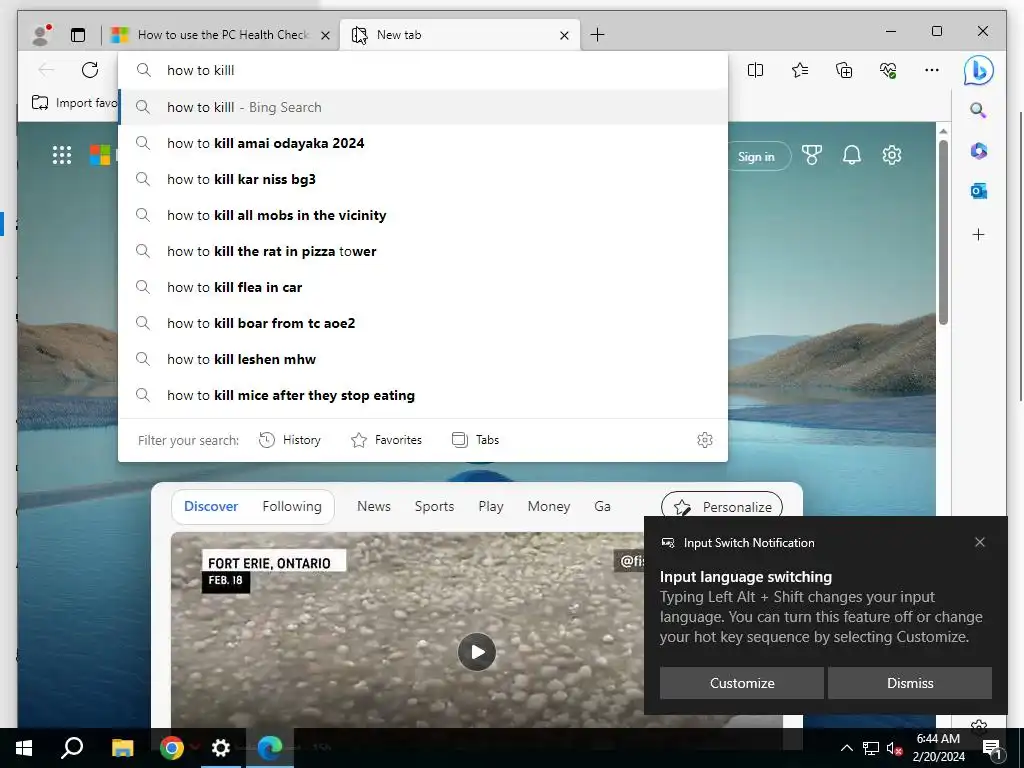1024x768 pixels.
Task: Click Customize in input switch notification
Action: (742, 683)
